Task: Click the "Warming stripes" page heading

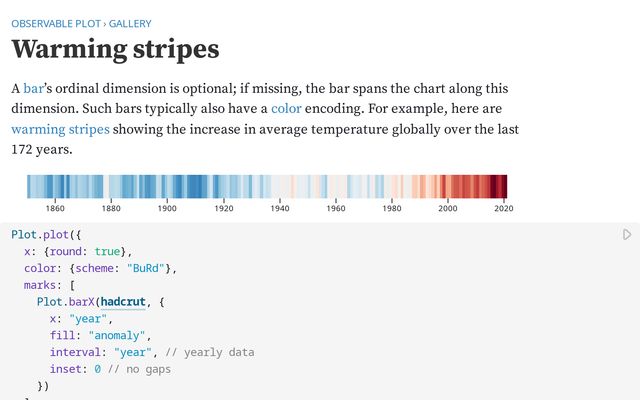Action: click(x=115, y=49)
